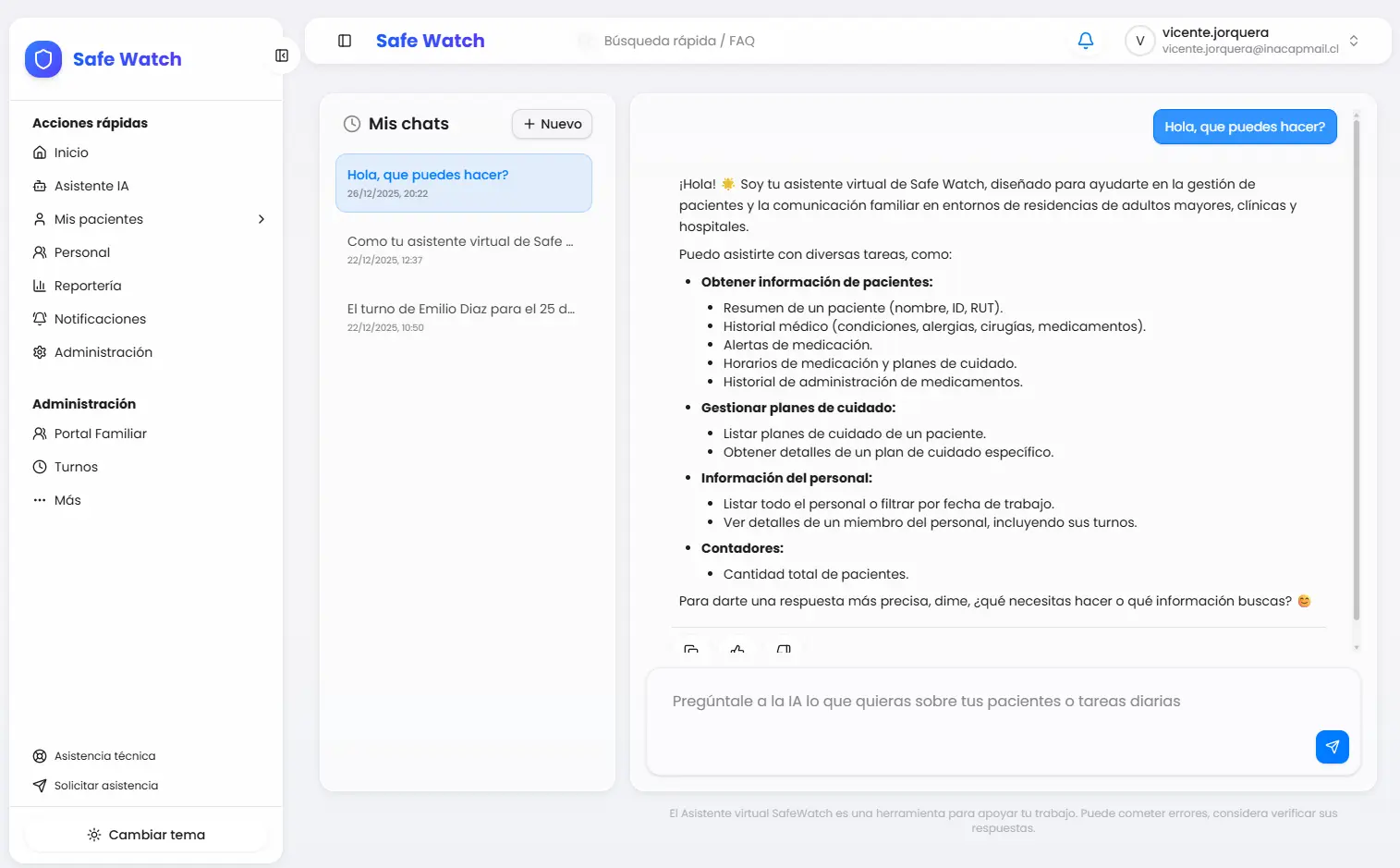
Task: Switch theme with Cambiar tema
Action: coord(146,835)
